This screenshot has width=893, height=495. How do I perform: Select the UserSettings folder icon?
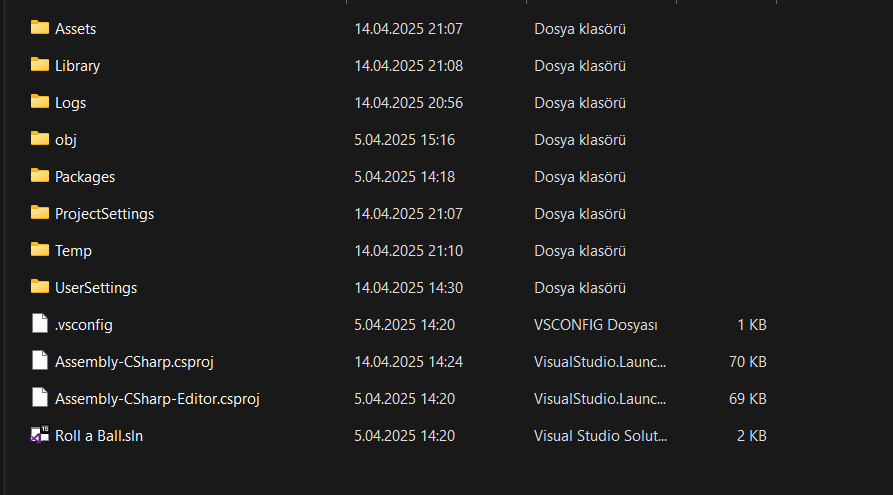40,287
